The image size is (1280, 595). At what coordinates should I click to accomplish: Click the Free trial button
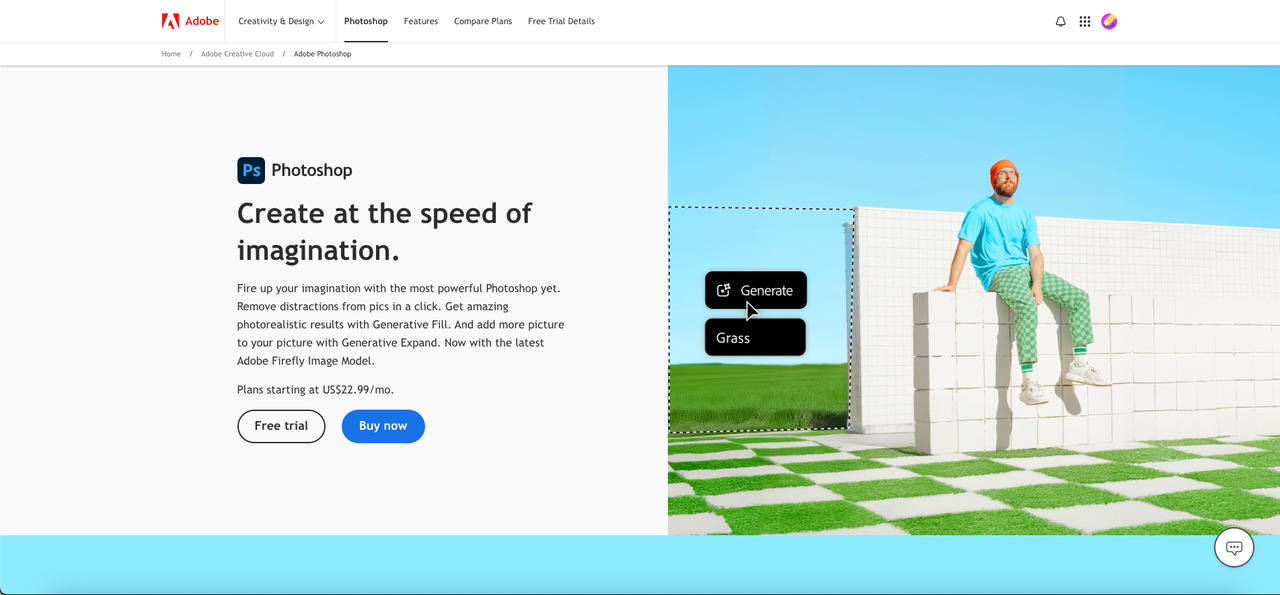[281, 426]
